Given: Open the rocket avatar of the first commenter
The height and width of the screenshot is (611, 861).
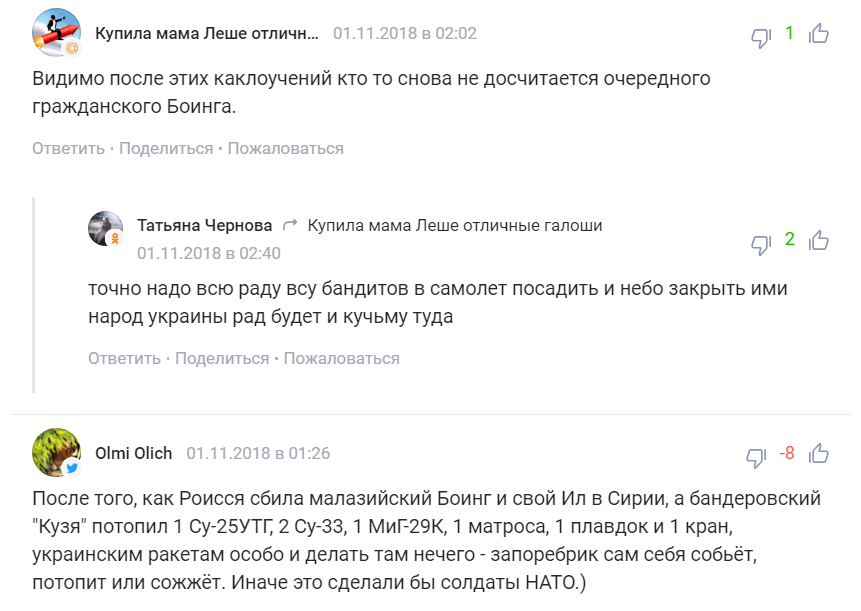Looking at the screenshot, I should [57, 33].
